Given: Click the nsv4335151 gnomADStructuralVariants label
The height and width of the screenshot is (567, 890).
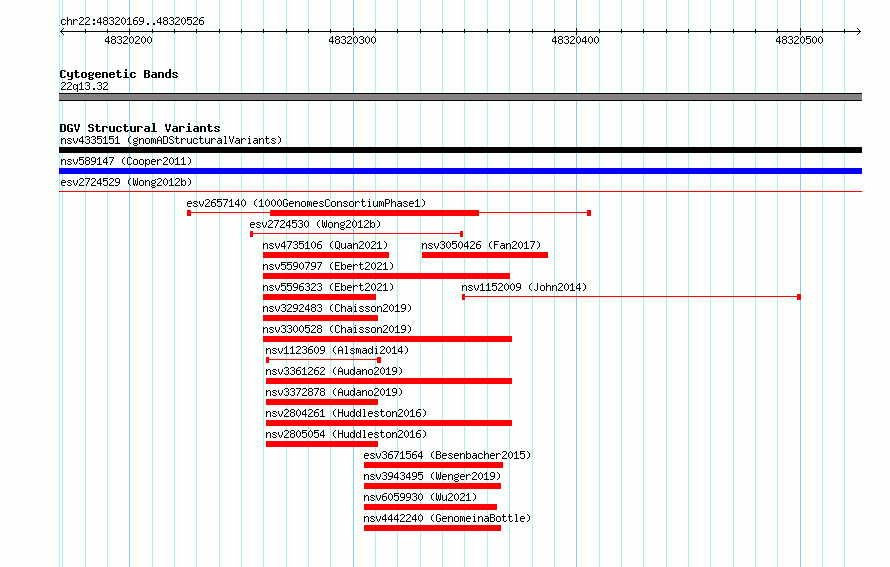Looking at the screenshot, I should tap(171, 140).
